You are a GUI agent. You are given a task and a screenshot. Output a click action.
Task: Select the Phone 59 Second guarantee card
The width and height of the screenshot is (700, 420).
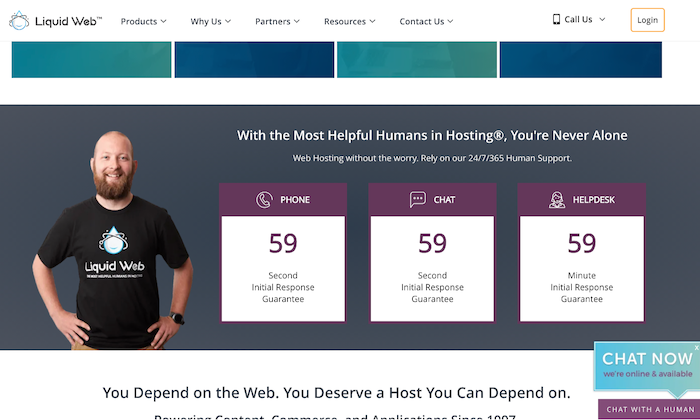[283, 267]
